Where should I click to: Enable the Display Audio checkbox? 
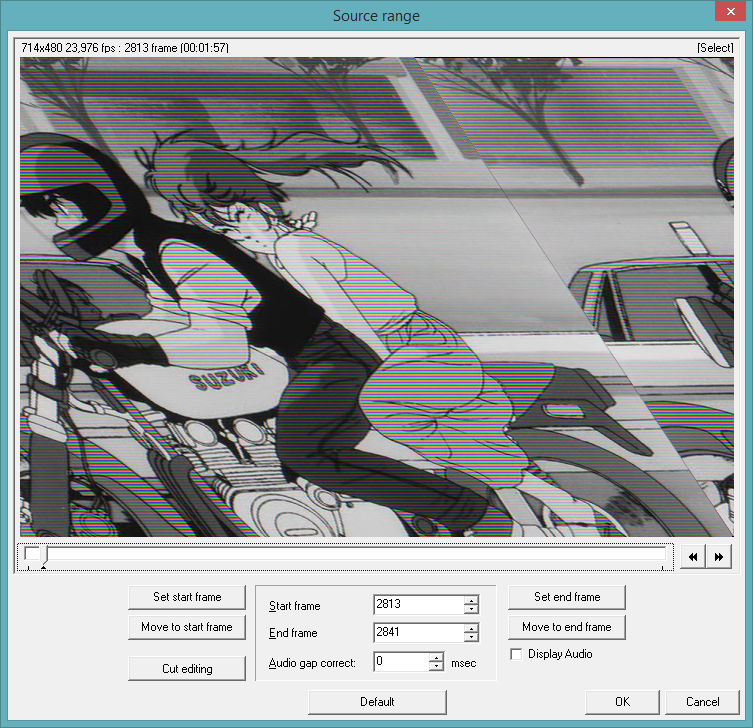(516, 654)
